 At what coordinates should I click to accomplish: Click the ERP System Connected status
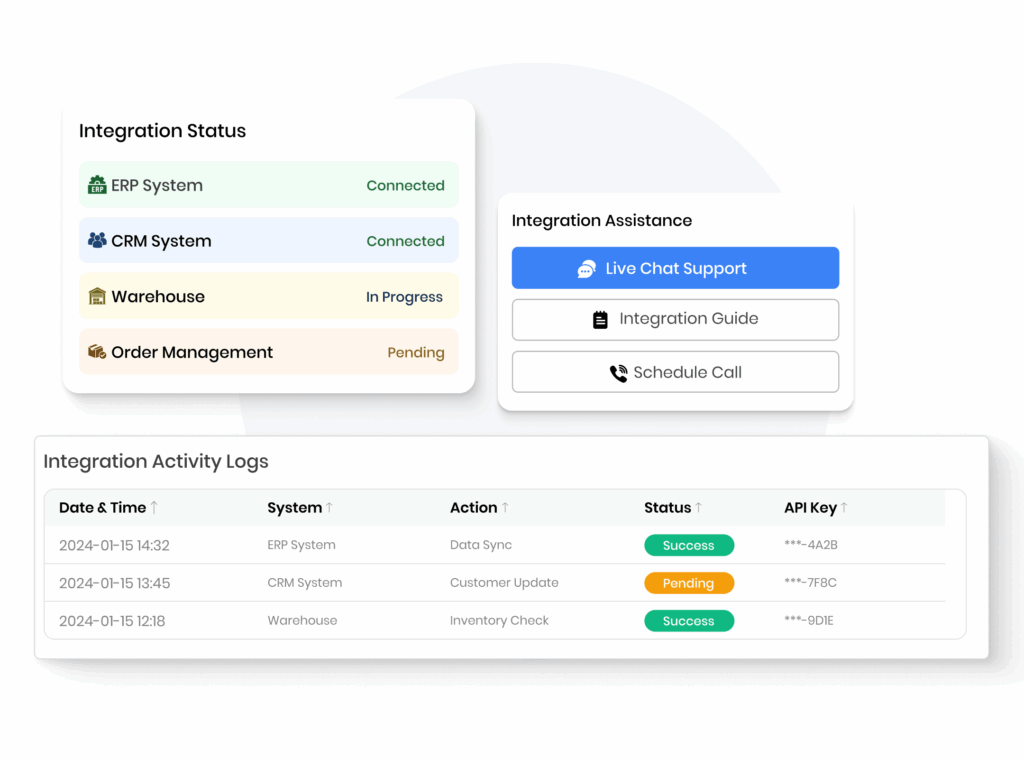[x=405, y=186]
